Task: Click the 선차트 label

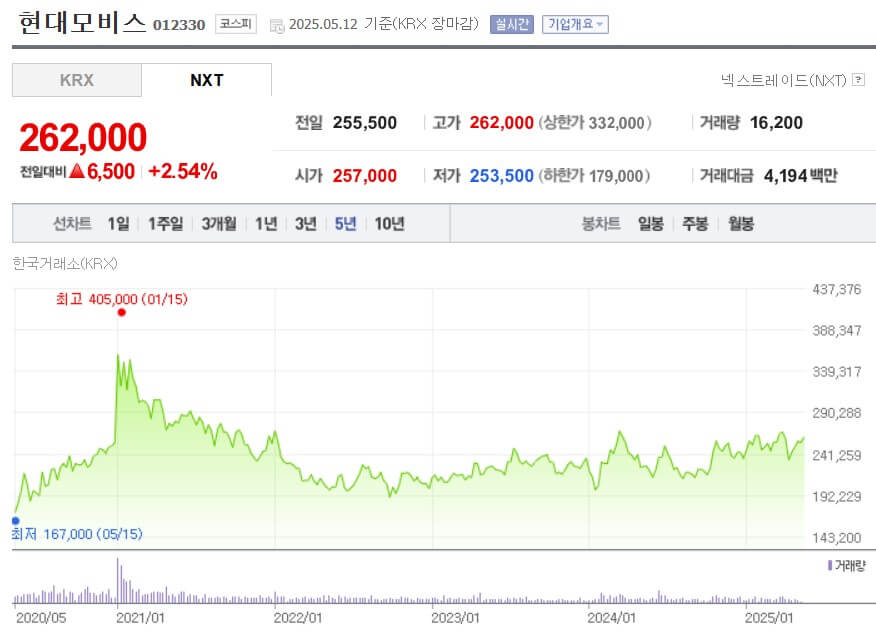Action: [72, 224]
